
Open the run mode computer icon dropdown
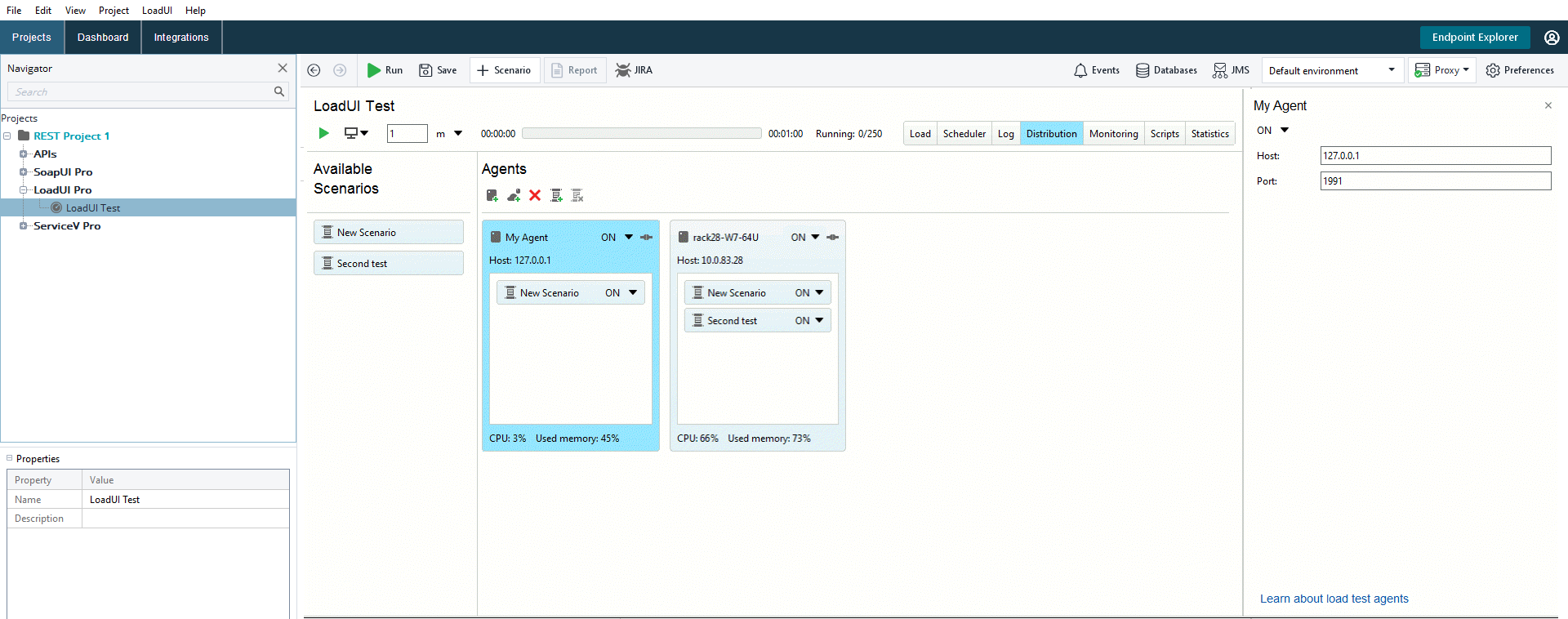pos(356,133)
